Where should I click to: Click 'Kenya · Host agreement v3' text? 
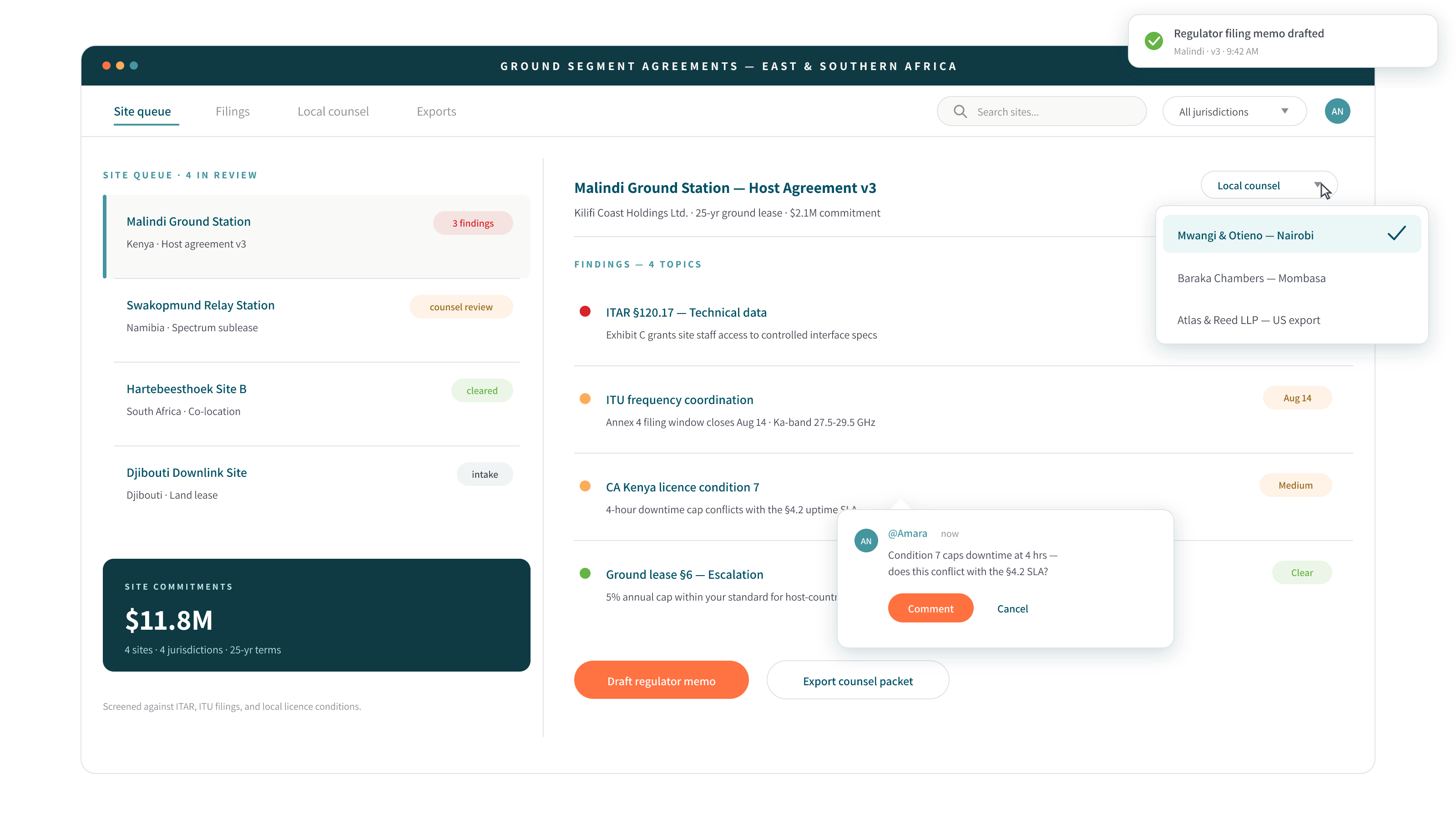(186, 243)
